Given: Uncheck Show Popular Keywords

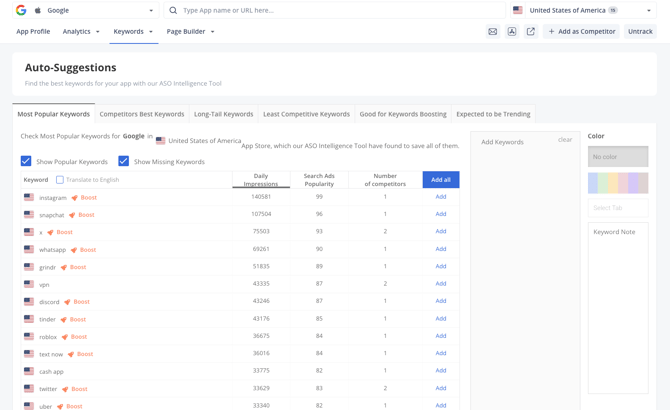Looking at the screenshot, I should click(x=26, y=161).
